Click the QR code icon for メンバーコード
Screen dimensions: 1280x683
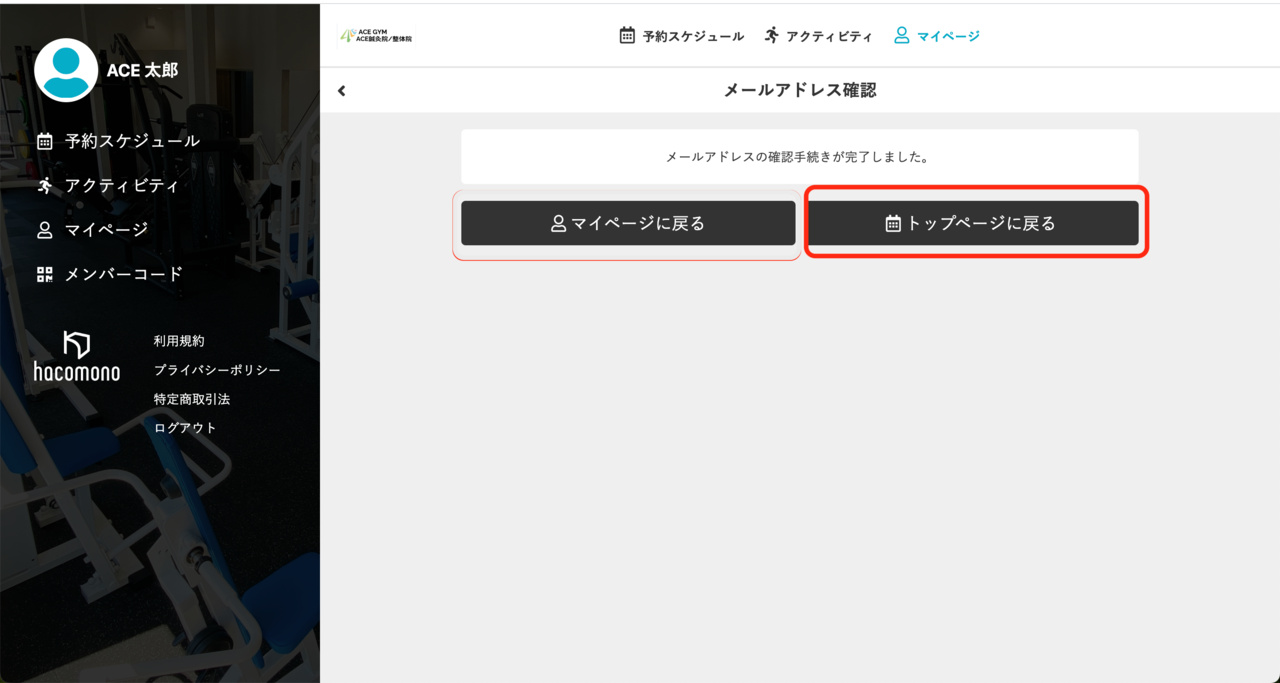44,274
